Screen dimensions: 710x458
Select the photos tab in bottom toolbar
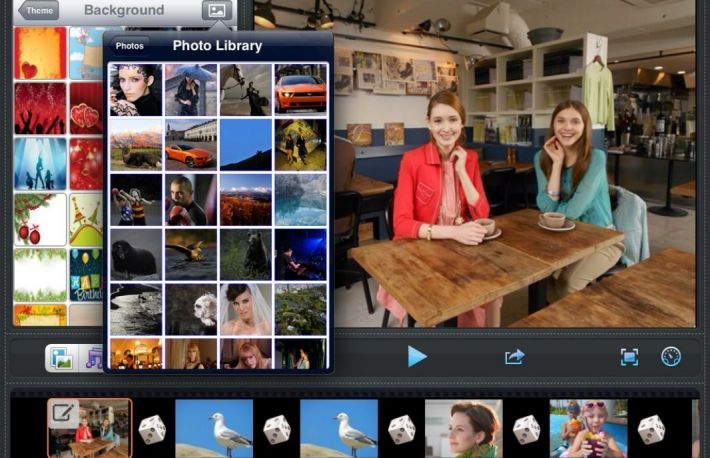62,357
